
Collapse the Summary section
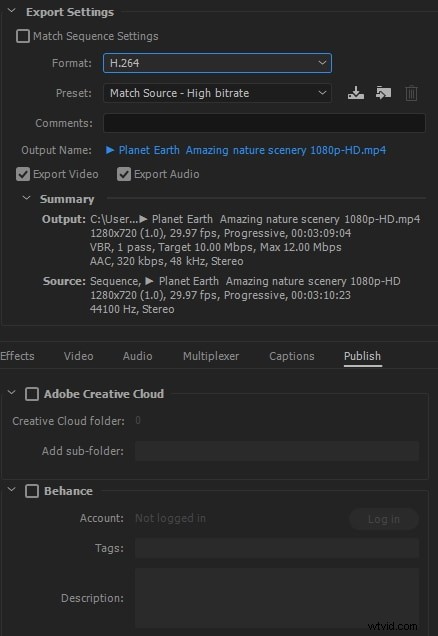tap(27, 198)
